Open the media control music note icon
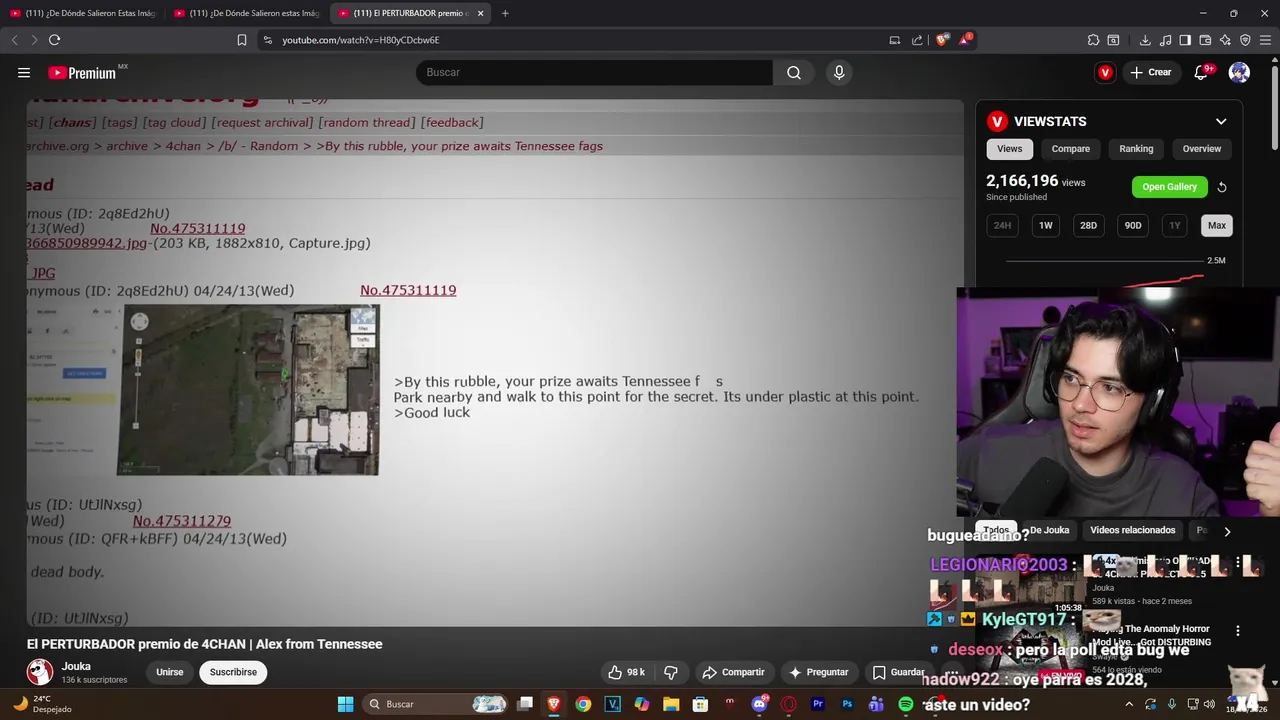The width and height of the screenshot is (1280, 720). tap(1165, 40)
